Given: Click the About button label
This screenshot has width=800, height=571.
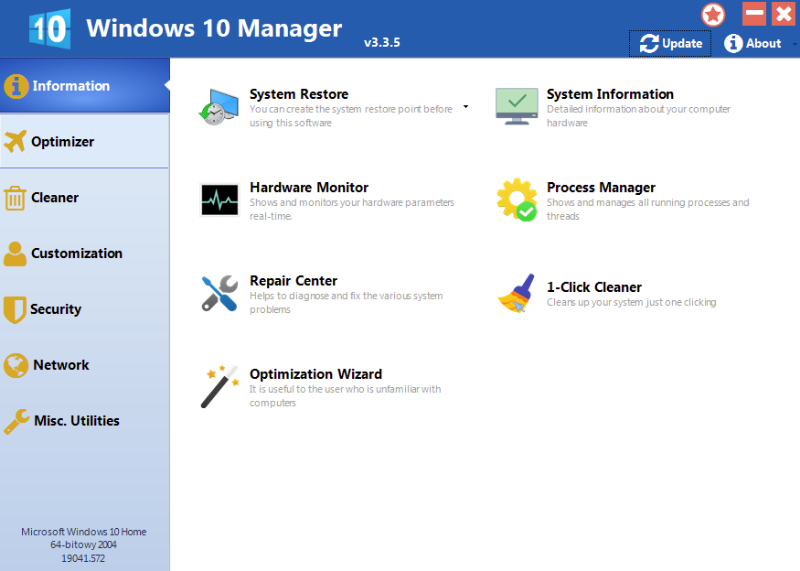Looking at the screenshot, I should point(763,43).
